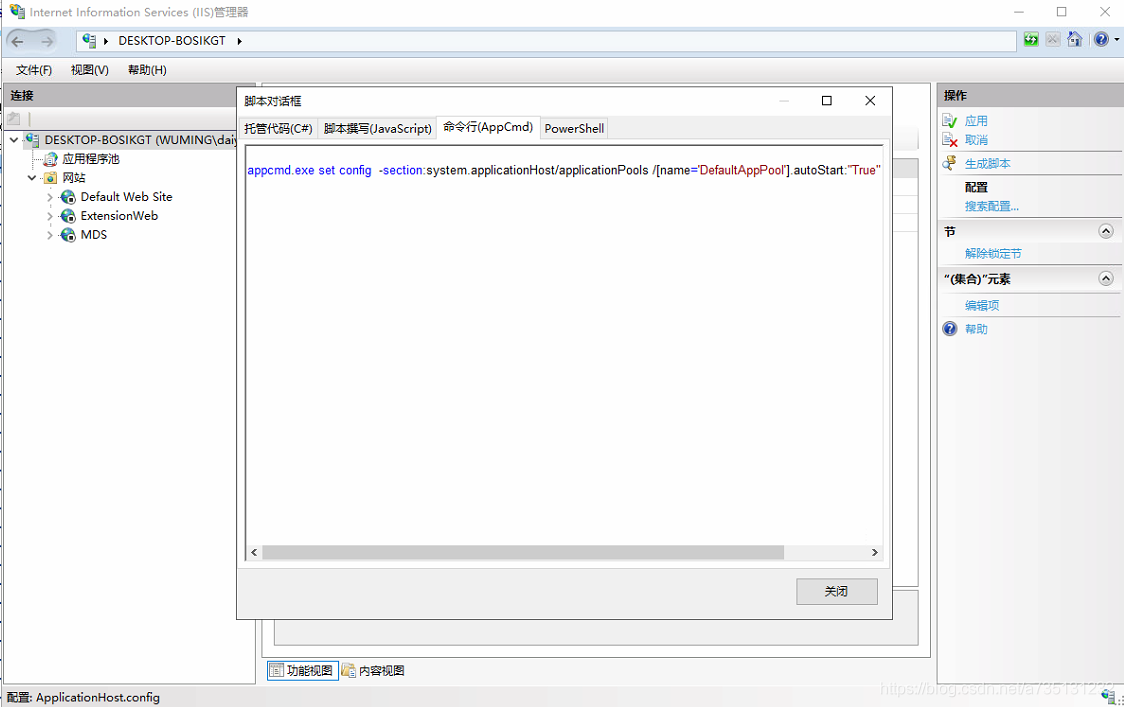Click the 生成脚本 icon
Image resolution: width=1124 pixels, height=707 pixels.
(x=950, y=163)
